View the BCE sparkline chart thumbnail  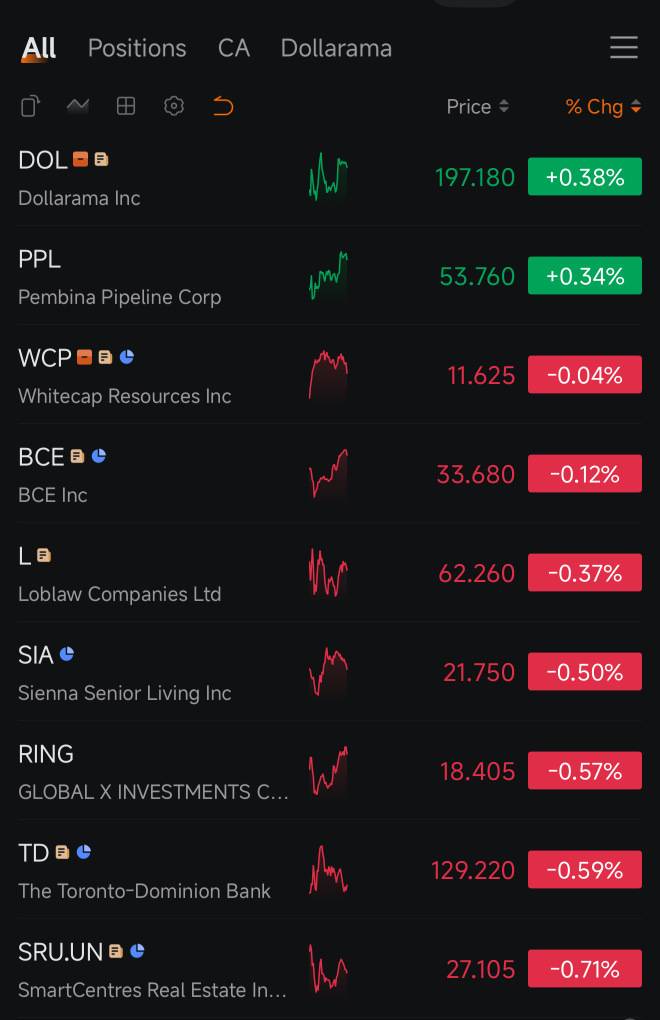click(x=328, y=474)
